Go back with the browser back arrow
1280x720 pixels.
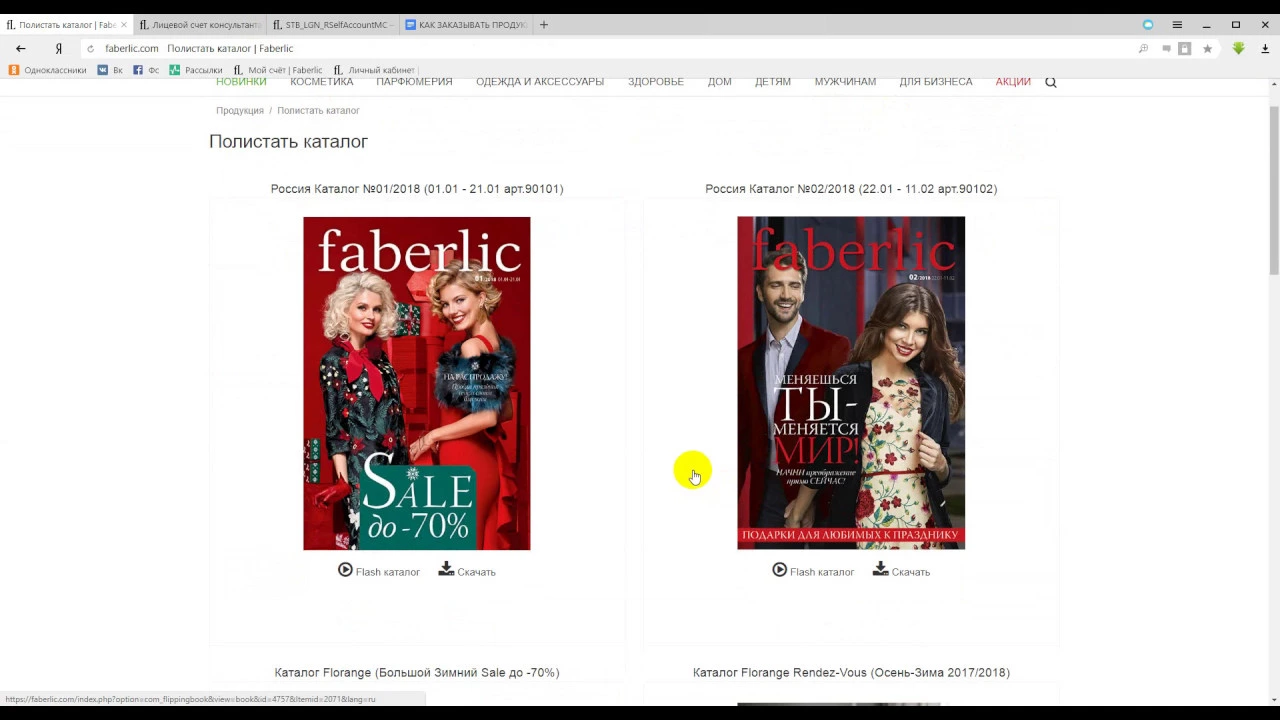[x=20, y=48]
